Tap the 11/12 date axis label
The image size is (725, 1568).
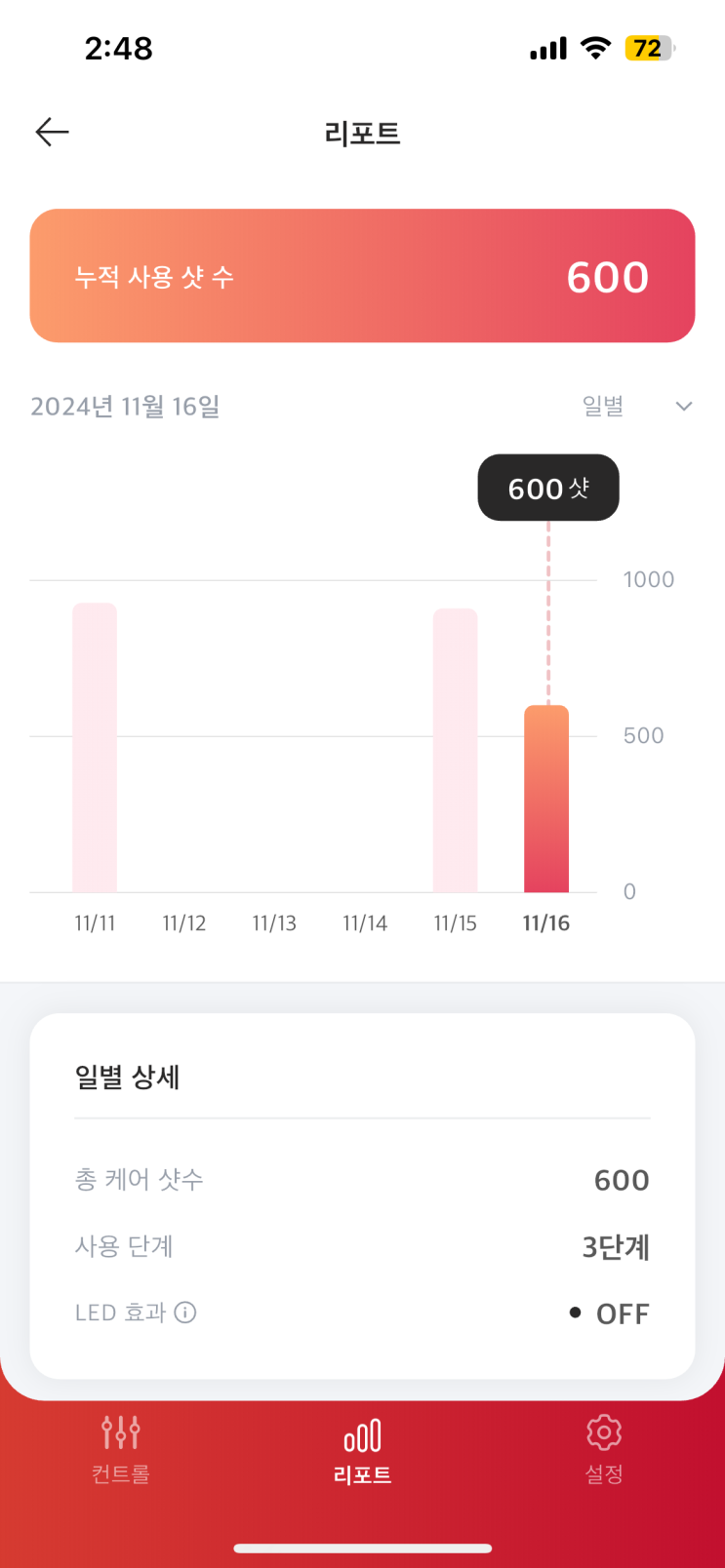(184, 923)
